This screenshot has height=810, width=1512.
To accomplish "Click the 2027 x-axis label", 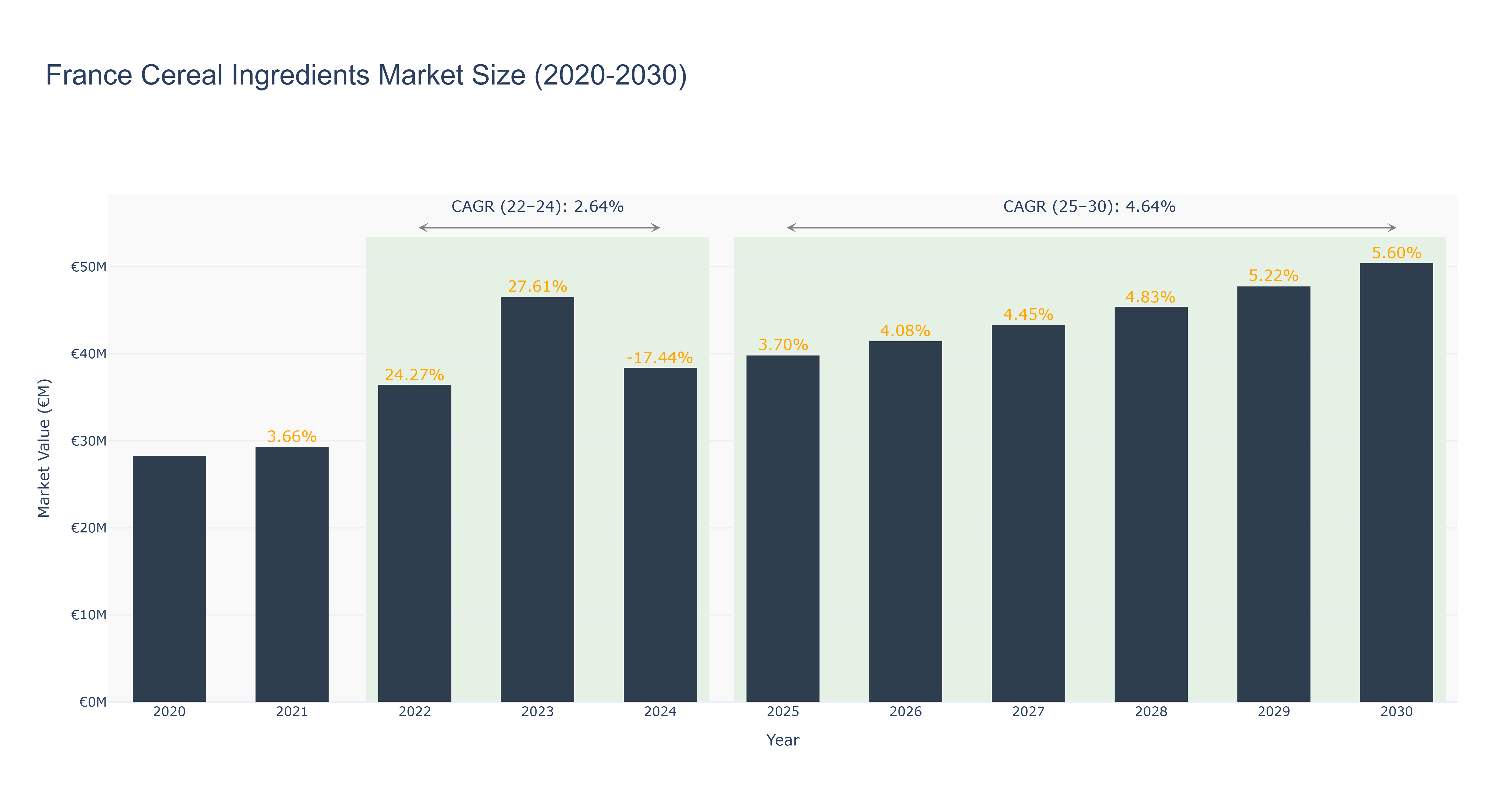I will pyautogui.click(x=1028, y=712).
